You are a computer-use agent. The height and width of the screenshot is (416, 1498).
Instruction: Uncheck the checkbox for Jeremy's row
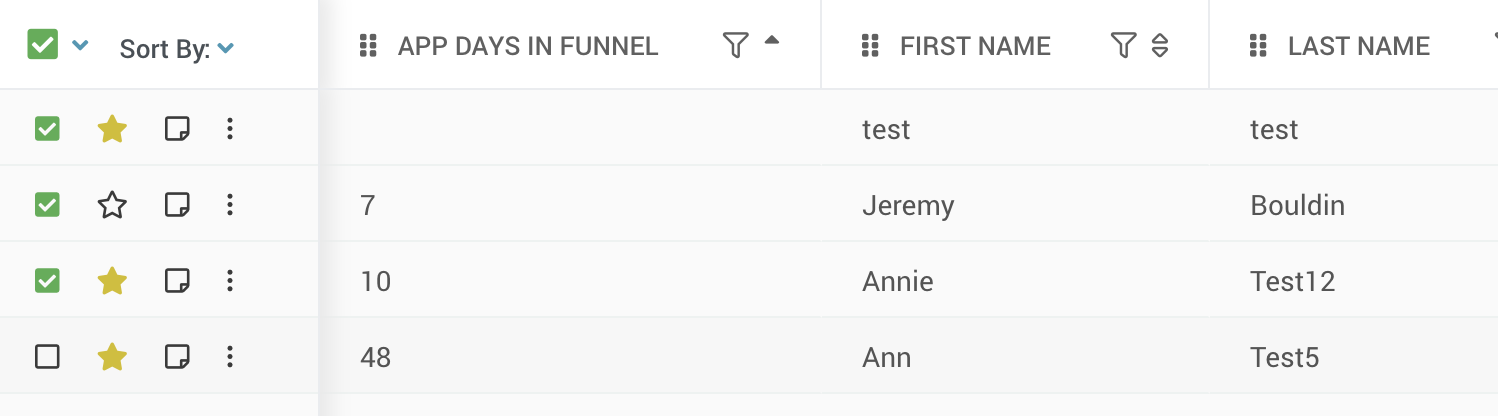47,205
